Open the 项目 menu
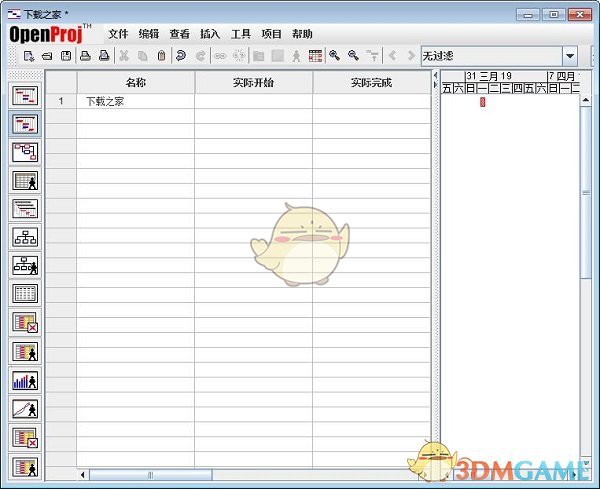This screenshot has height=489, width=600. 271,34
